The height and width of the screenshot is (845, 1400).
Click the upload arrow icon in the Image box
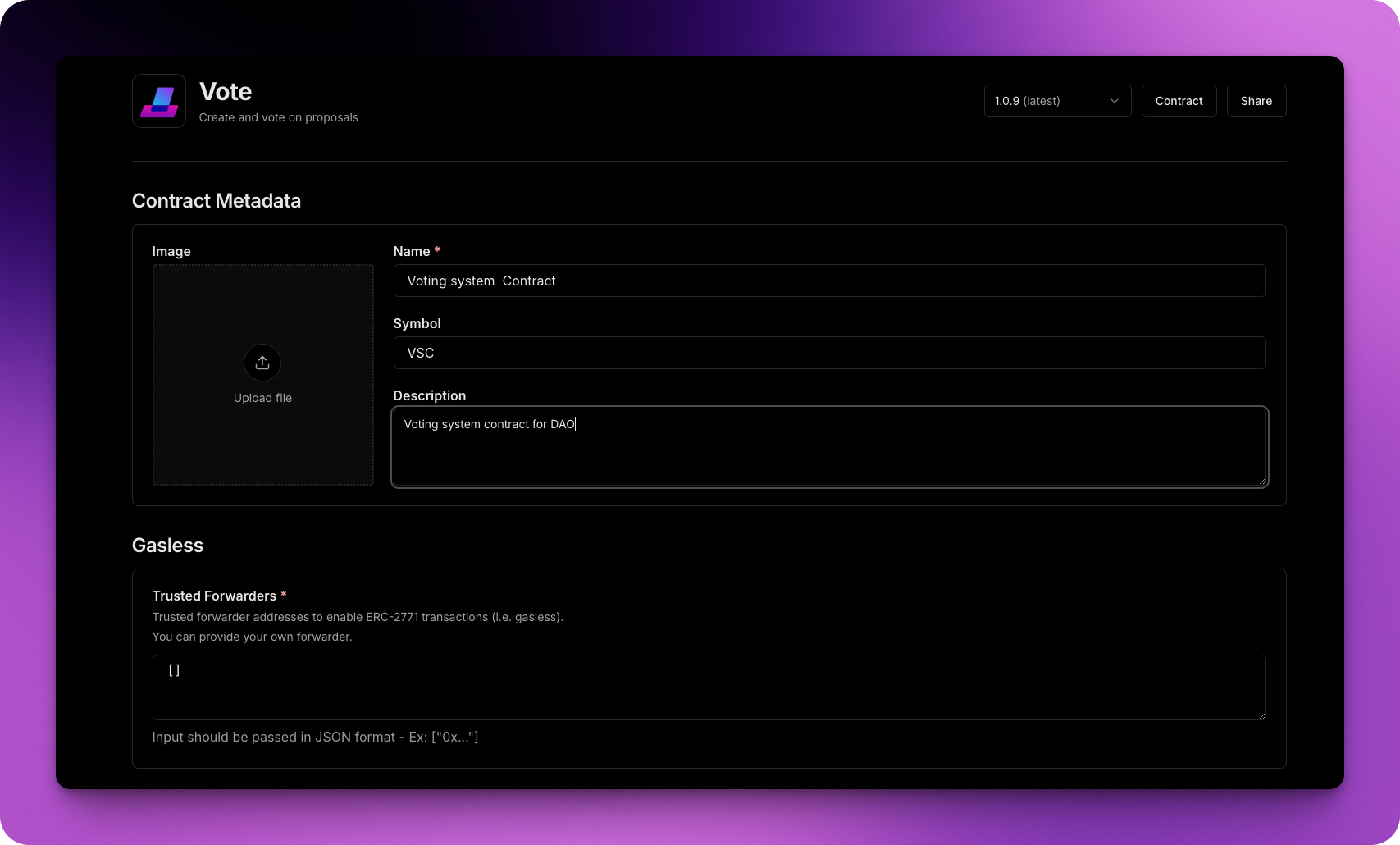pos(262,362)
